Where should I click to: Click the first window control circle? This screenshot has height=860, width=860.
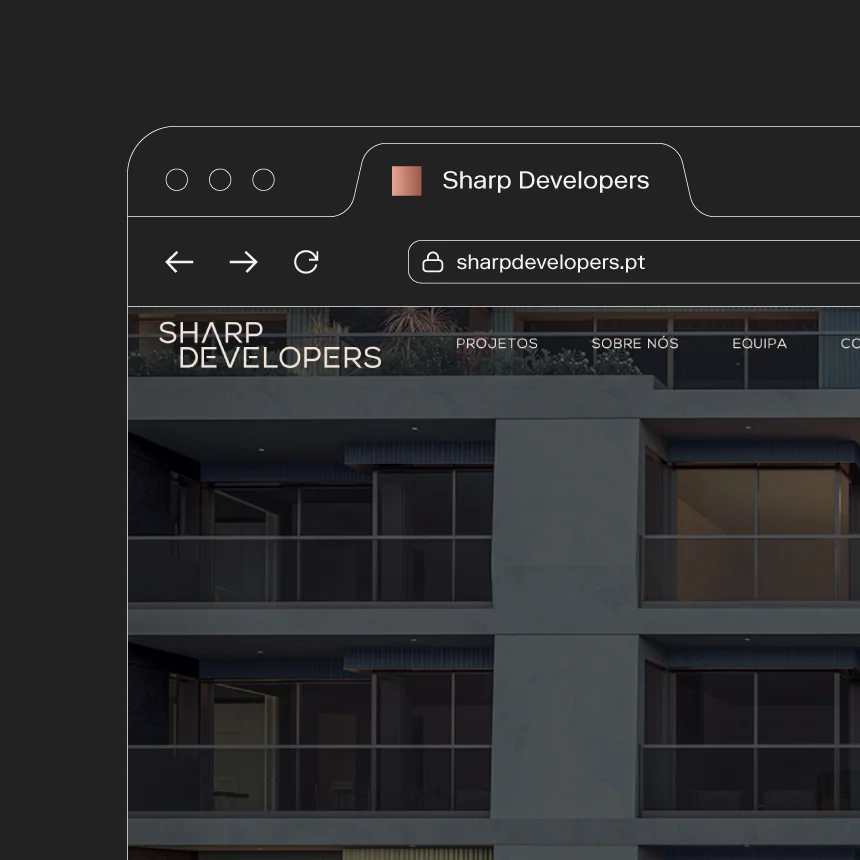(x=177, y=180)
